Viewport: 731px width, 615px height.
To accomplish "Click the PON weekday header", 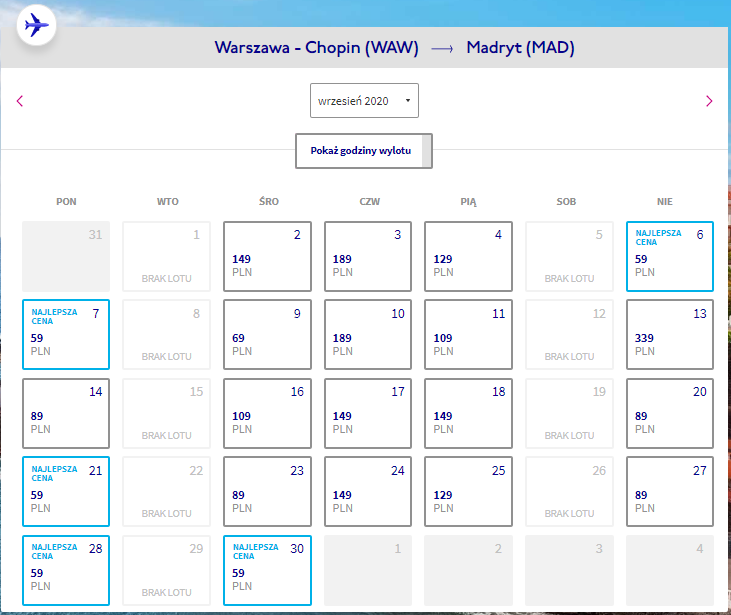I will [66, 201].
